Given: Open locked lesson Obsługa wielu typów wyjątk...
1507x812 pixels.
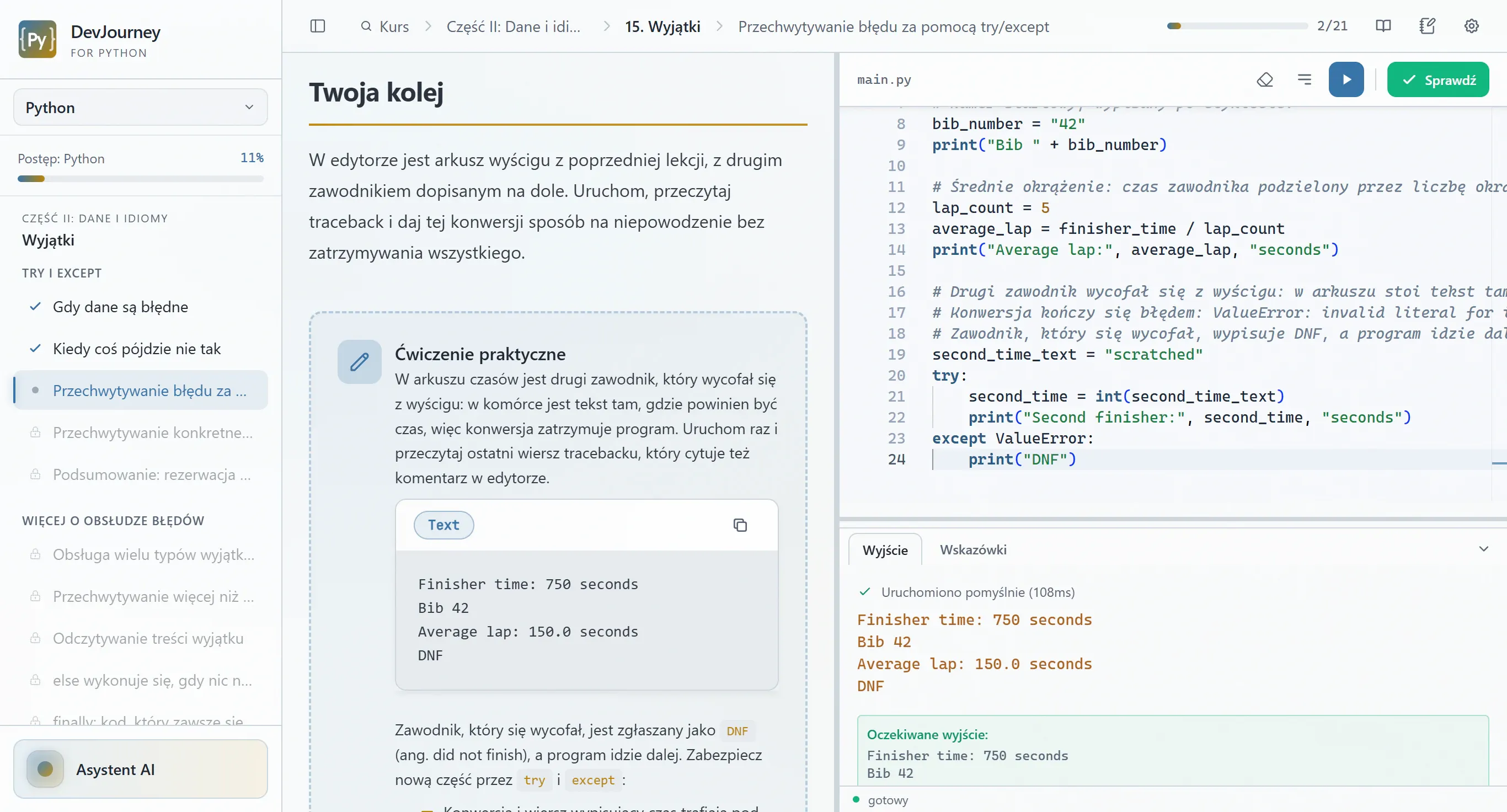Looking at the screenshot, I should 141,554.
